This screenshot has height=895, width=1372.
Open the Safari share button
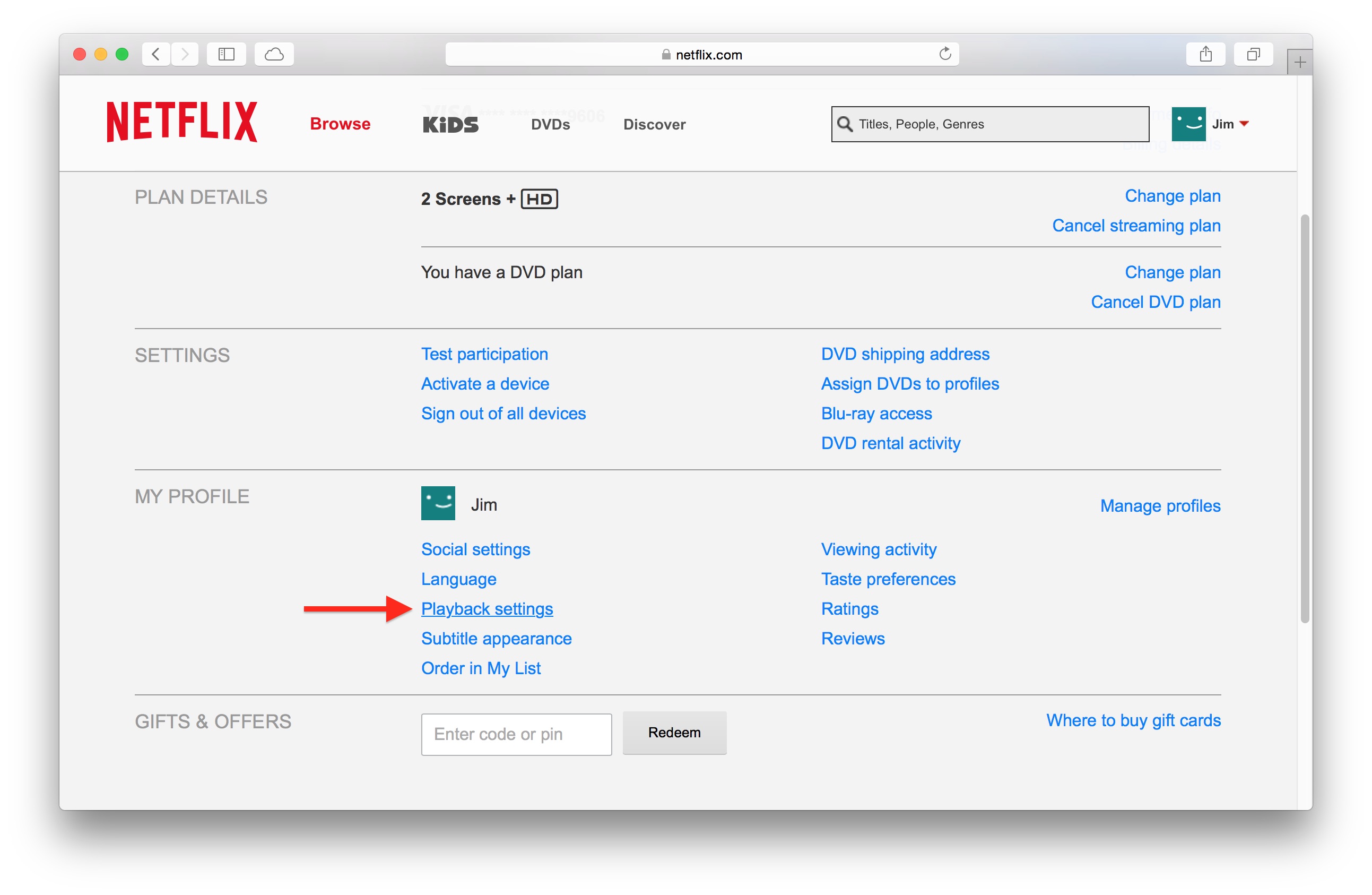pyautogui.click(x=1206, y=54)
